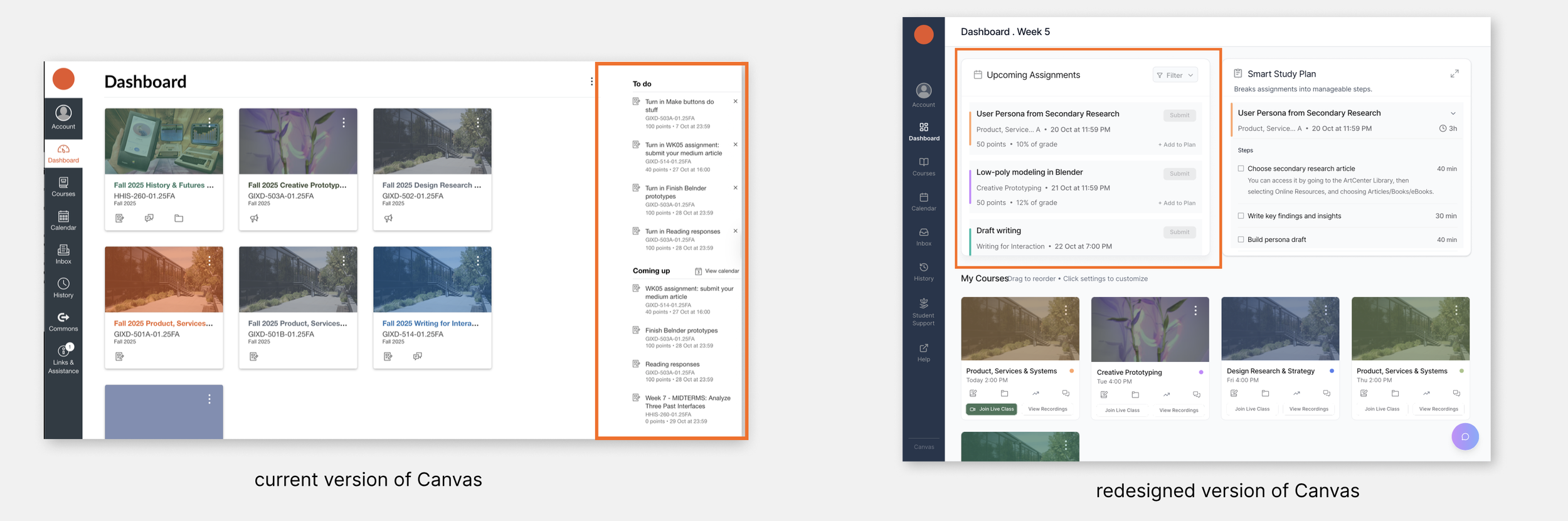Click the green Join Live Class button

coord(992,409)
